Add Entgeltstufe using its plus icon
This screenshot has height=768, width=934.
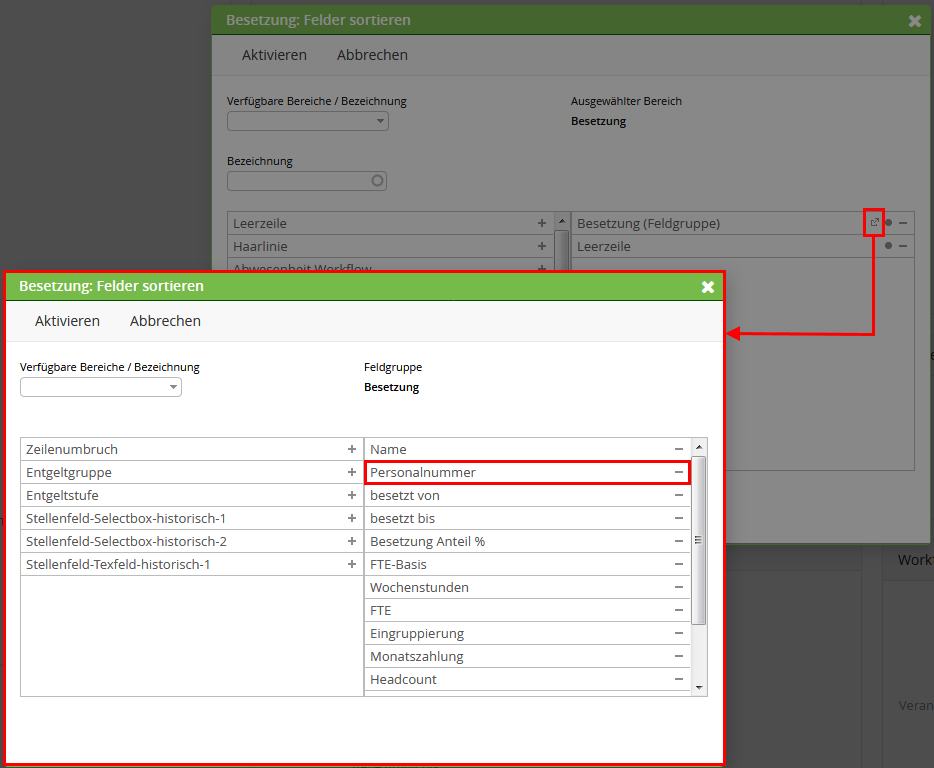[x=351, y=495]
